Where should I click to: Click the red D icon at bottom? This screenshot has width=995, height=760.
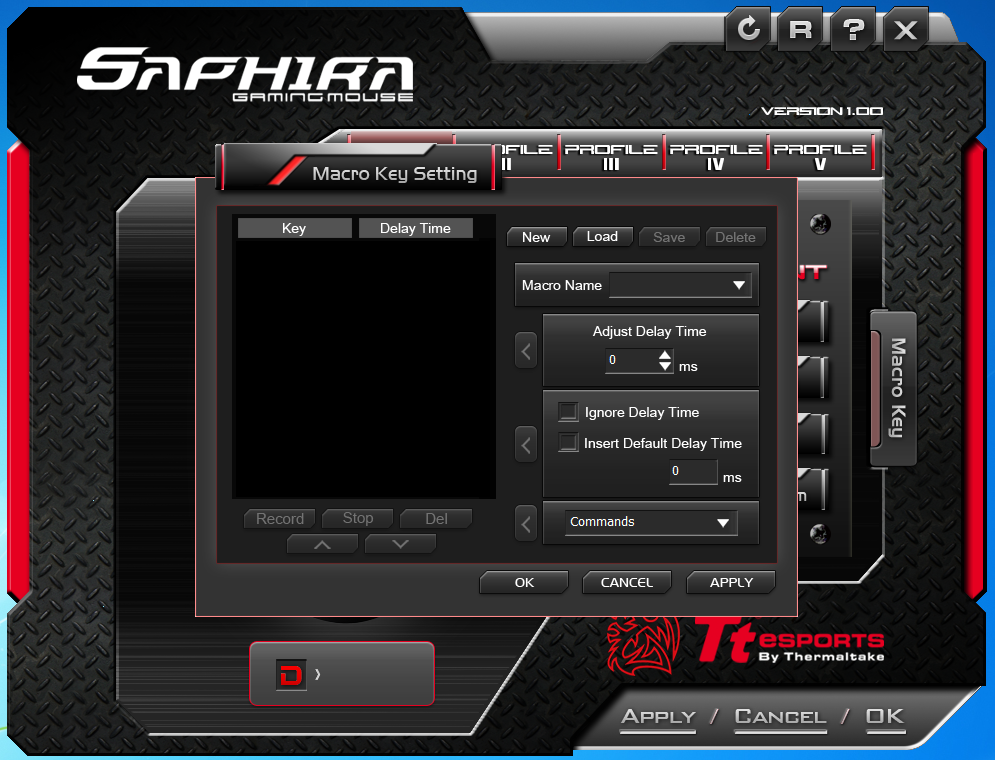tap(291, 674)
